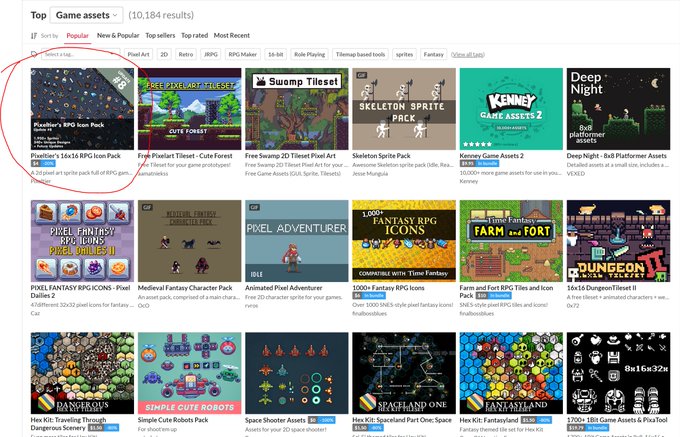Click the 1000+ Fantasy RPG Icons title link
Viewport: 680px width, 437px height.
point(388,288)
